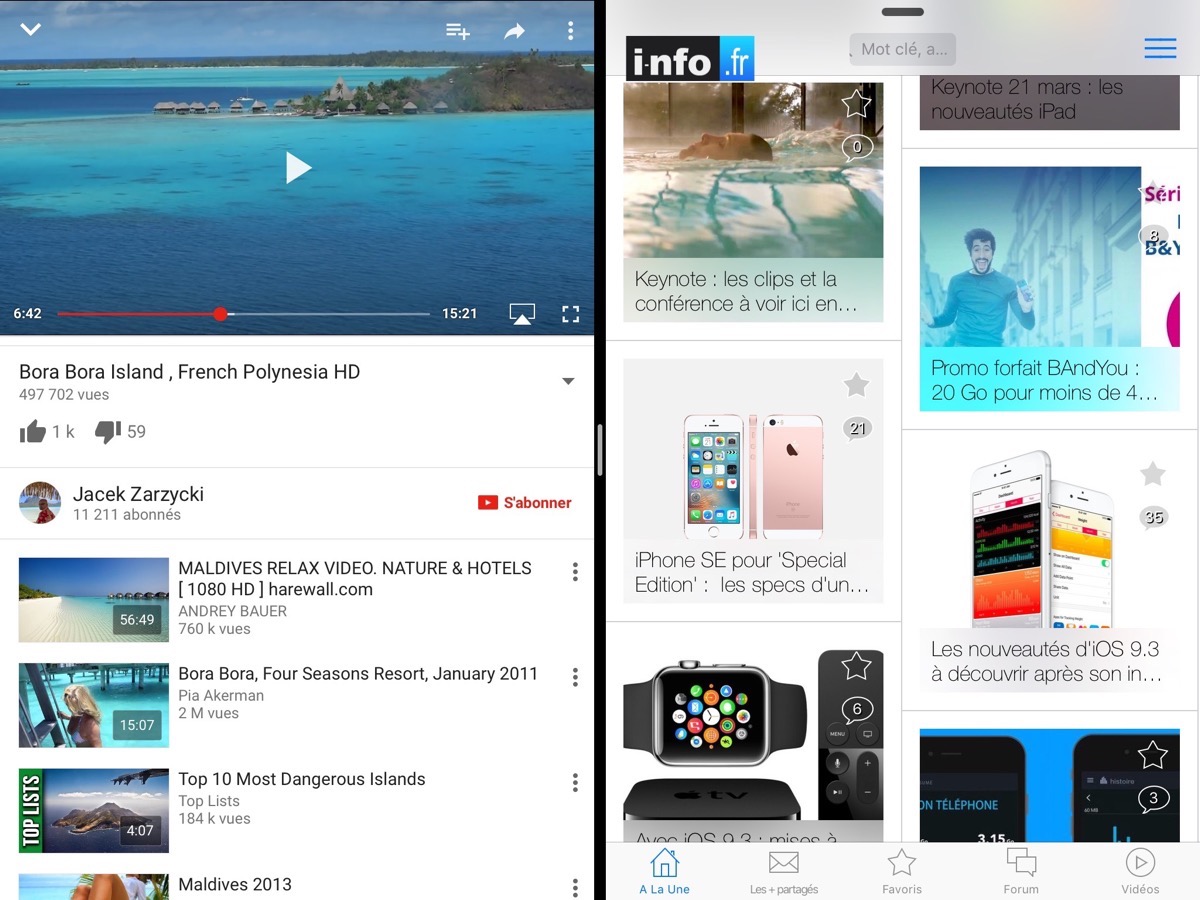The height and width of the screenshot is (900, 1200).
Task: Like the video with thumbs up
Action: click(33, 431)
